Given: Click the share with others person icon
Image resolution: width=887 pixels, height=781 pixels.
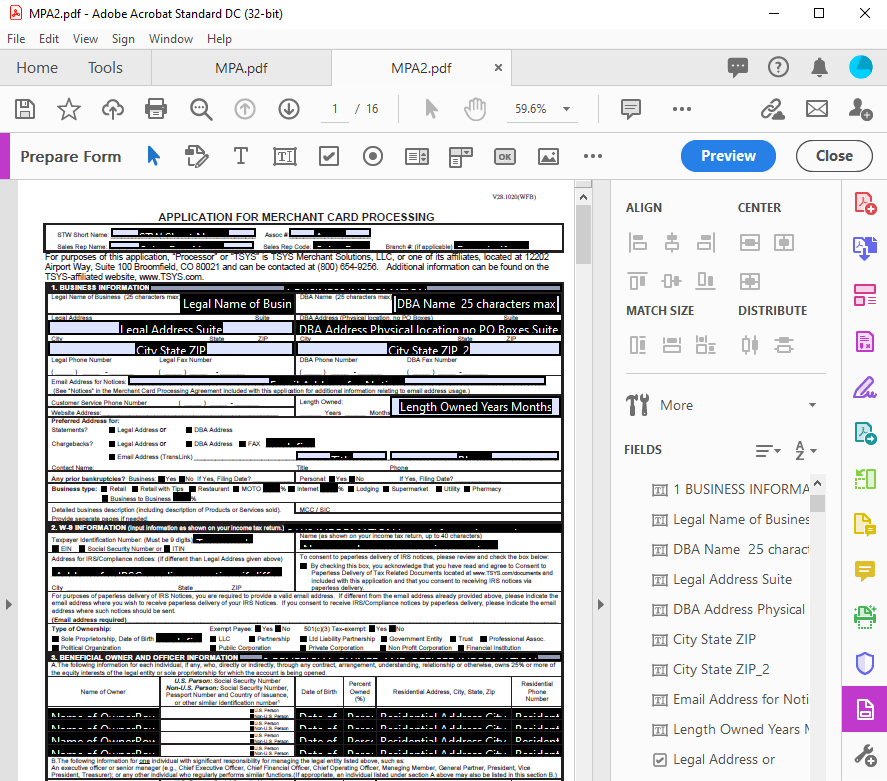Looking at the screenshot, I should click(860, 109).
